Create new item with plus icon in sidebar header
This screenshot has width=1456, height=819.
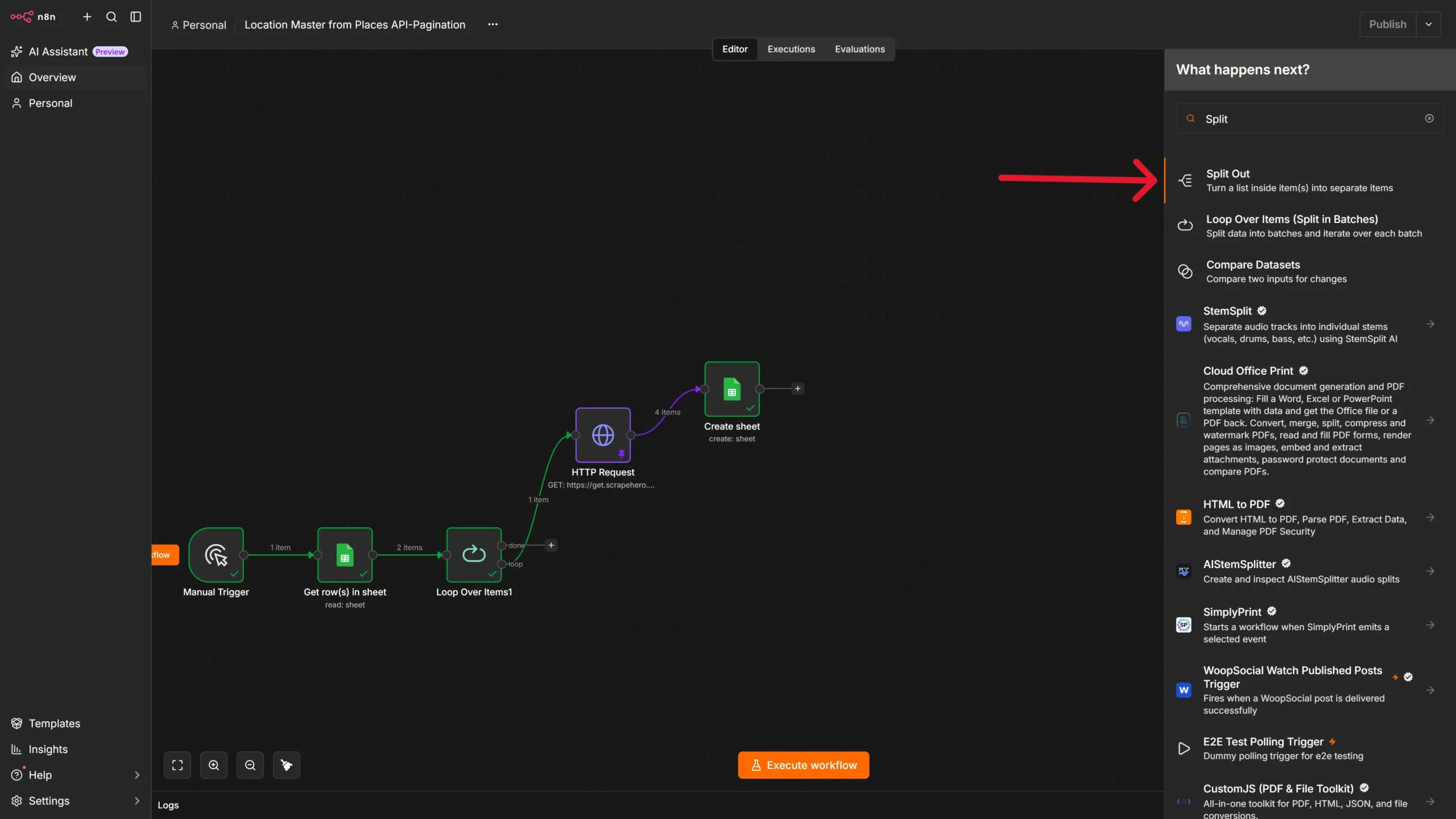87,16
